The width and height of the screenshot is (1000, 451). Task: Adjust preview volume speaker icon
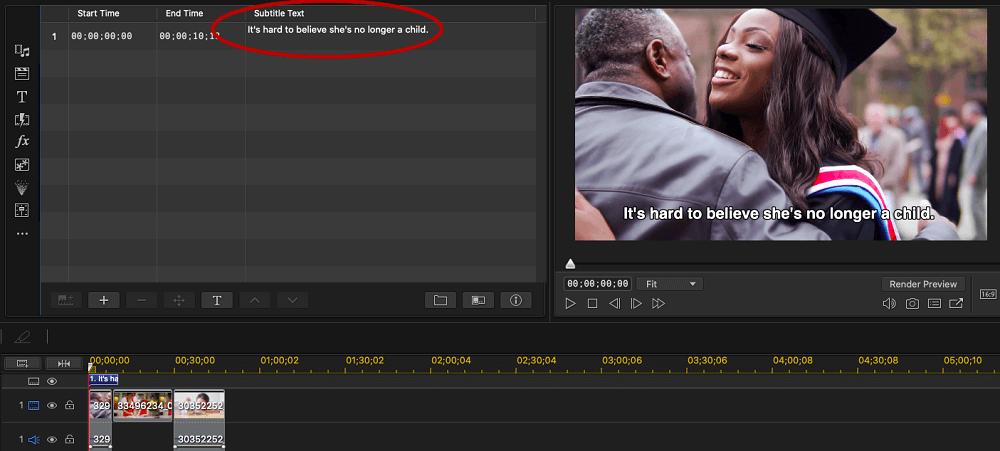click(x=889, y=304)
